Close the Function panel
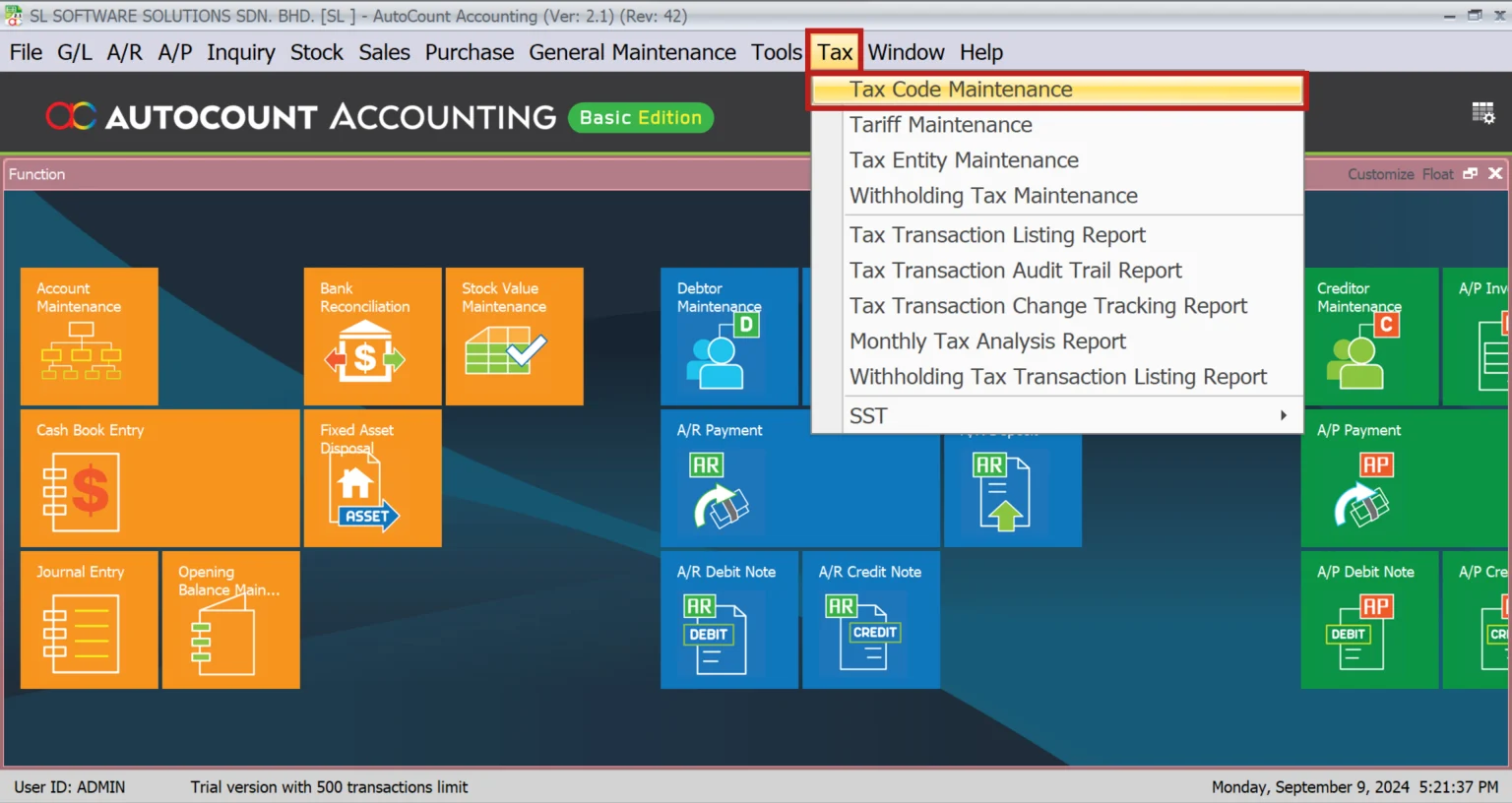The height and width of the screenshot is (803, 1512). click(1495, 173)
